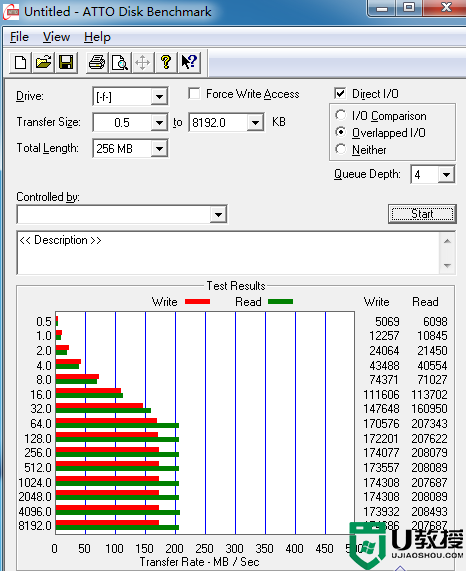Uncheck the Direct I/O checkbox
Screen dimensions: 466x571
340,94
